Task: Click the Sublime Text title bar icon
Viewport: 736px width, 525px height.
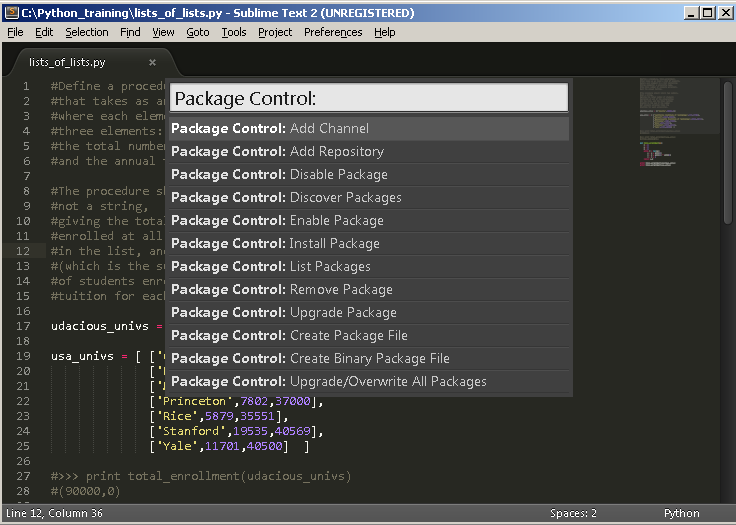Action: tap(11, 13)
